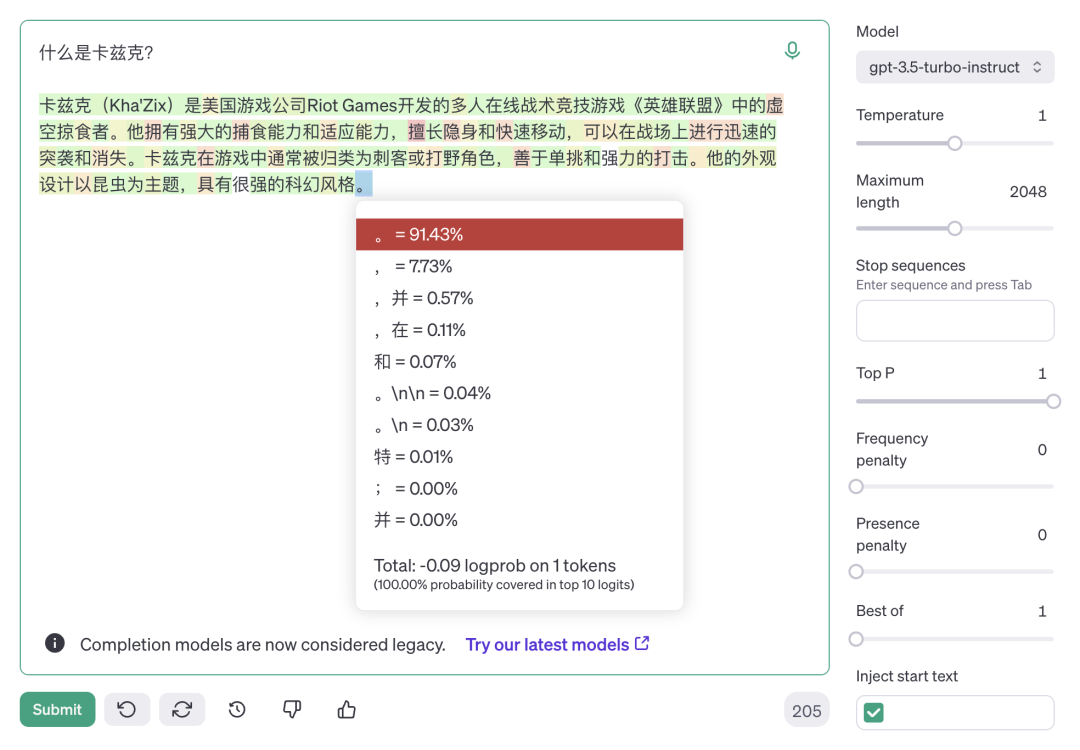Click the thumbs up icon

pos(346,709)
